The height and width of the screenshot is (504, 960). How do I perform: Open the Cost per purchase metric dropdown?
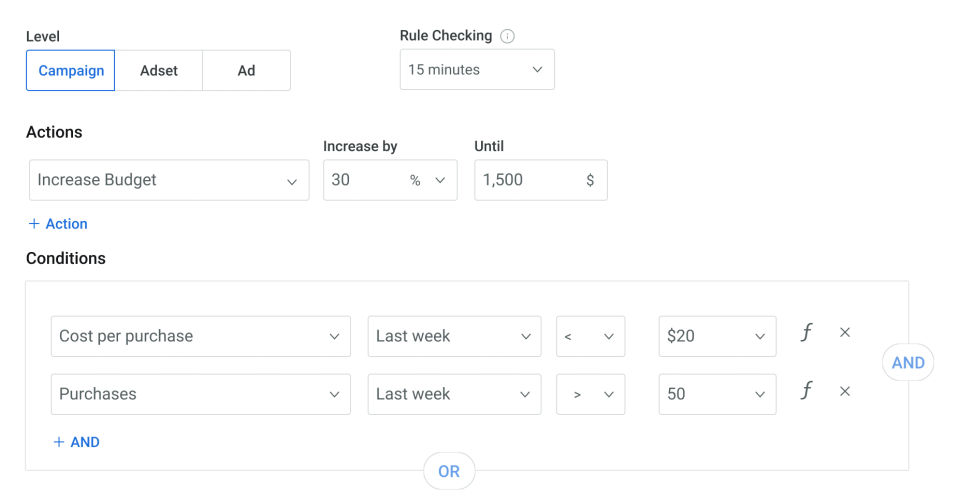200,337
